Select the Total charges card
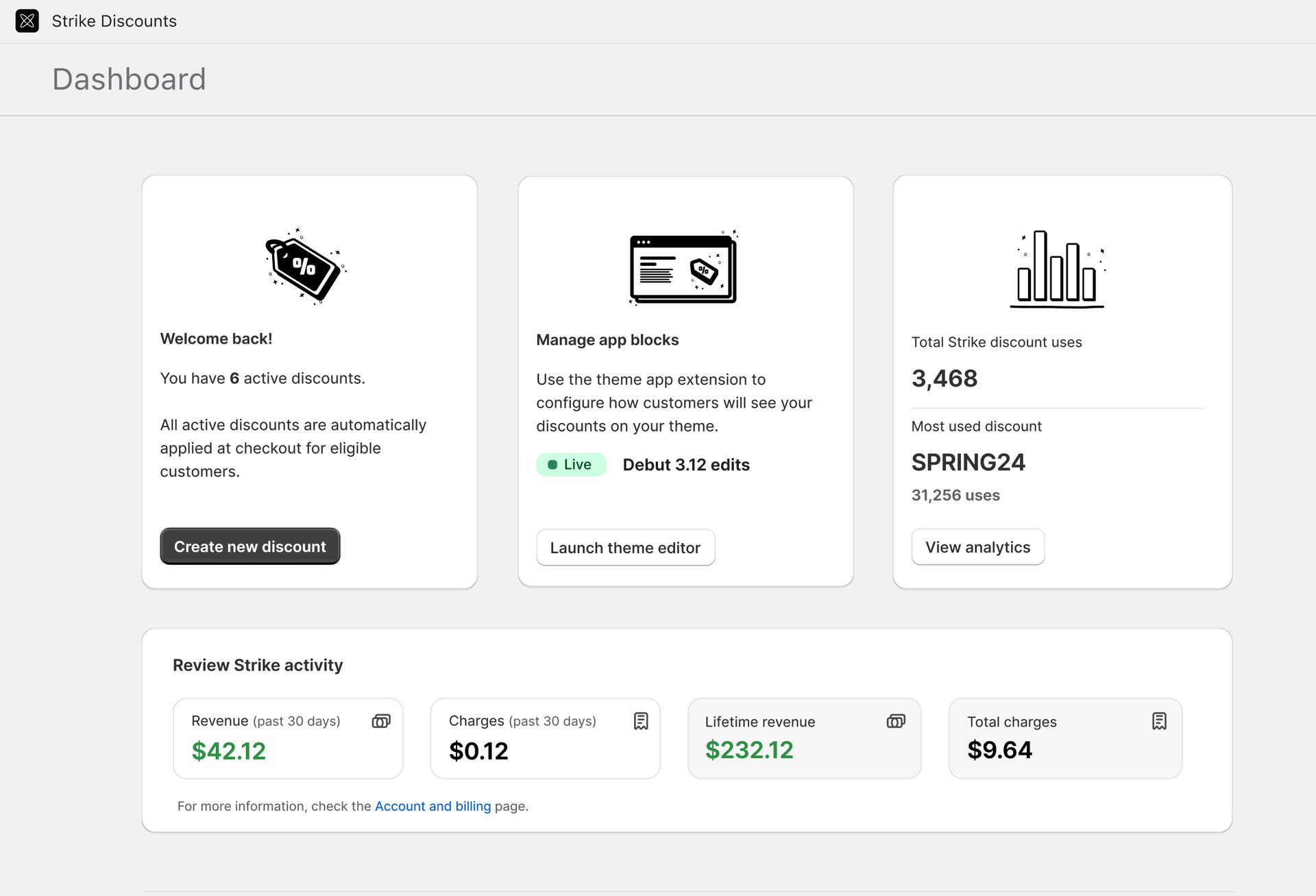1316x896 pixels. point(1064,738)
